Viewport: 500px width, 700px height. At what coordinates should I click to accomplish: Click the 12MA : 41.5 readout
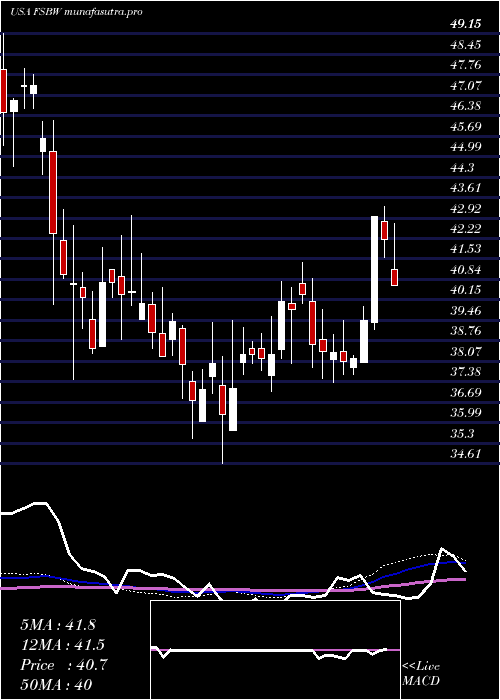61,645
